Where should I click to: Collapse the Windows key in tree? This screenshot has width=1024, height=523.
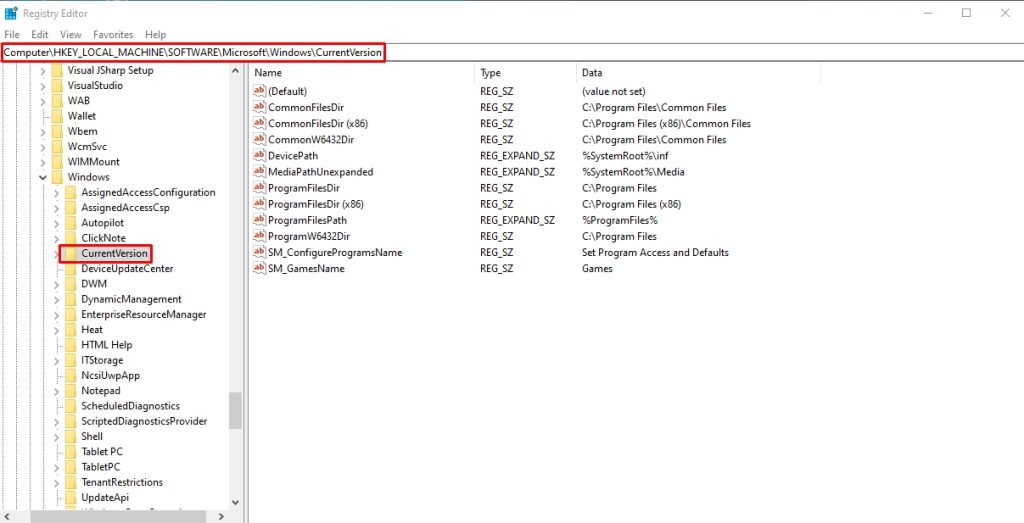pyautogui.click(x=43, y=177)
